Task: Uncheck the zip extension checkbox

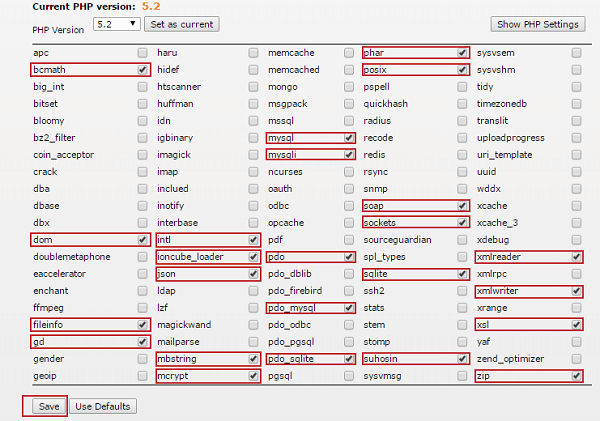Action: pos(577,376)
